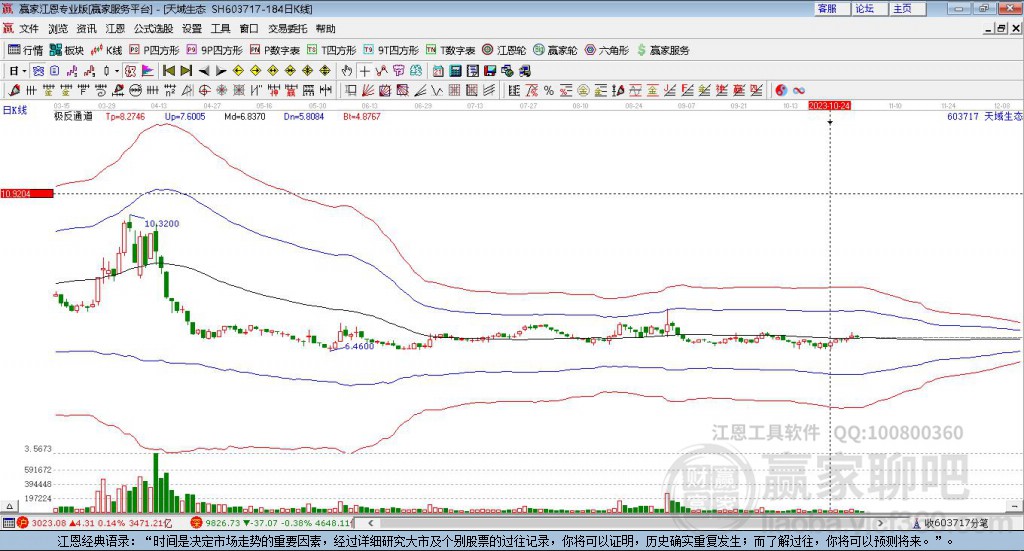Expand the 日 period dropdown arrow
The height and width of the screenshot is (551, 1024).
24,71
